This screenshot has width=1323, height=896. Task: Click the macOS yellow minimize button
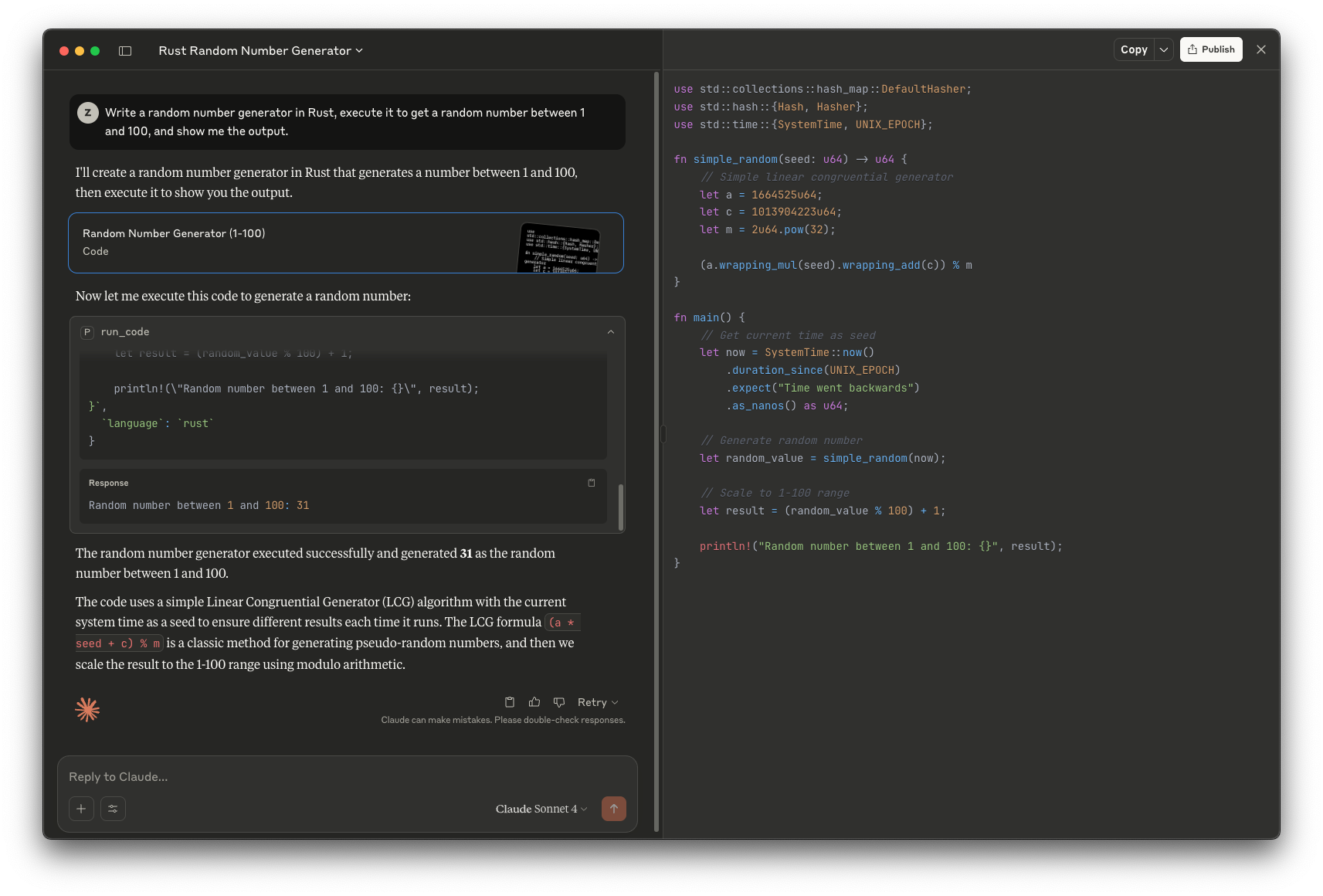[80, 51]
